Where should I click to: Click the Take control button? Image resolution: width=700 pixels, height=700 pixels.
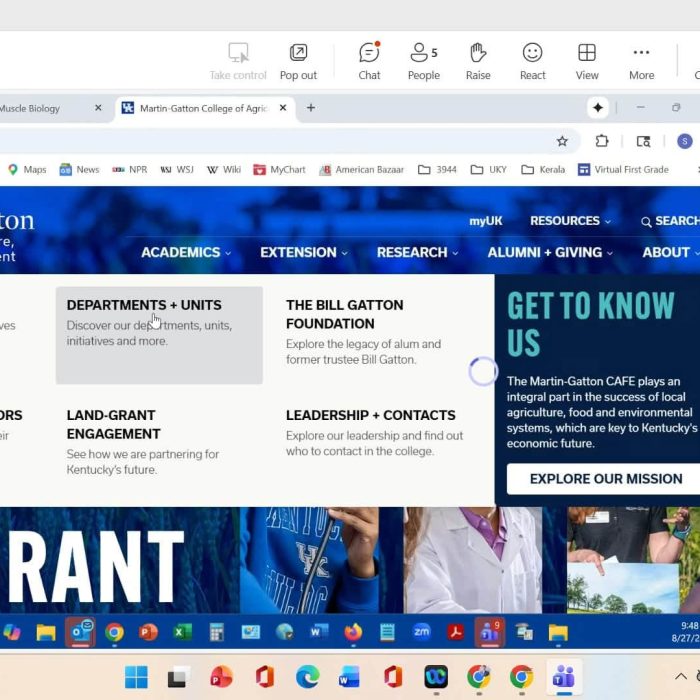238,62
